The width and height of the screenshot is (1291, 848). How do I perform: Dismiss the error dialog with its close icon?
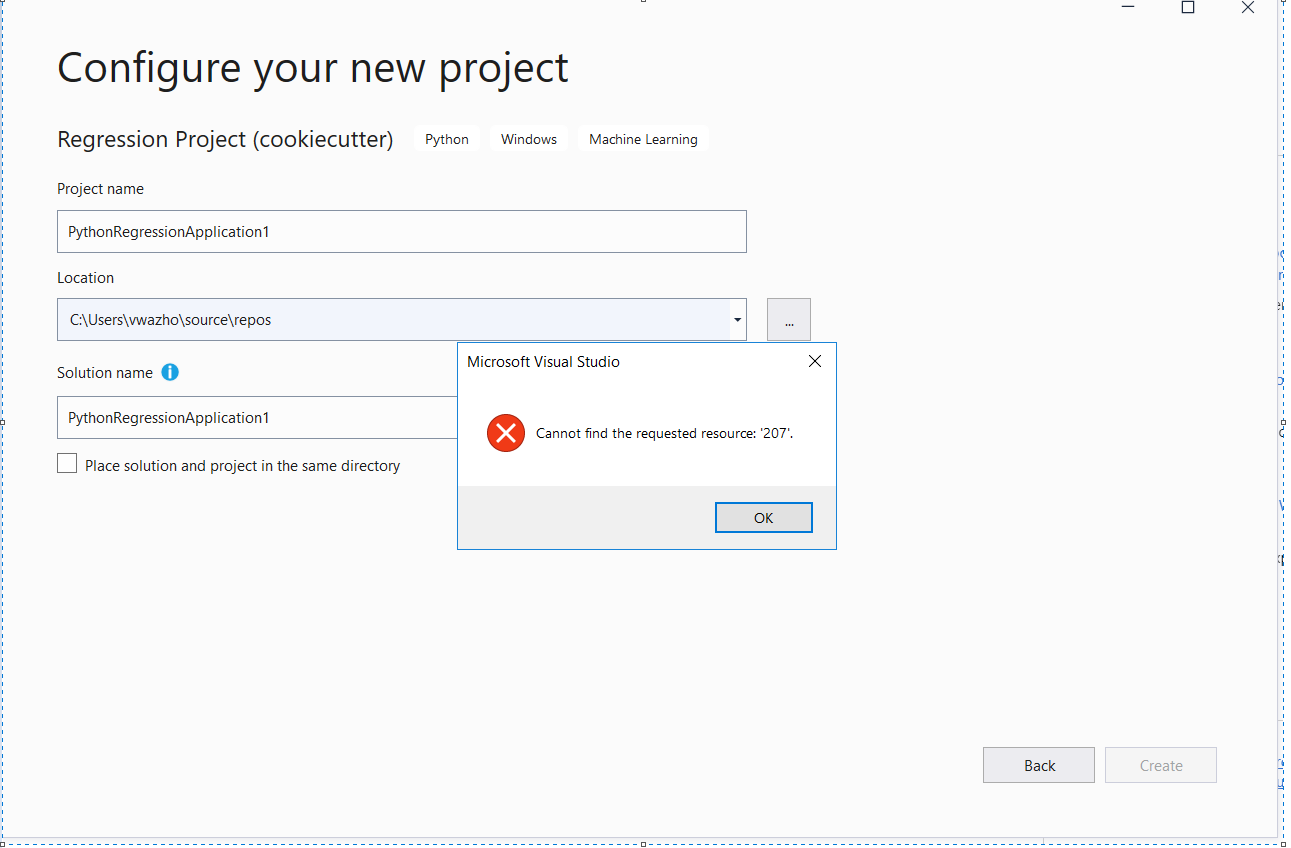(814, 361)
